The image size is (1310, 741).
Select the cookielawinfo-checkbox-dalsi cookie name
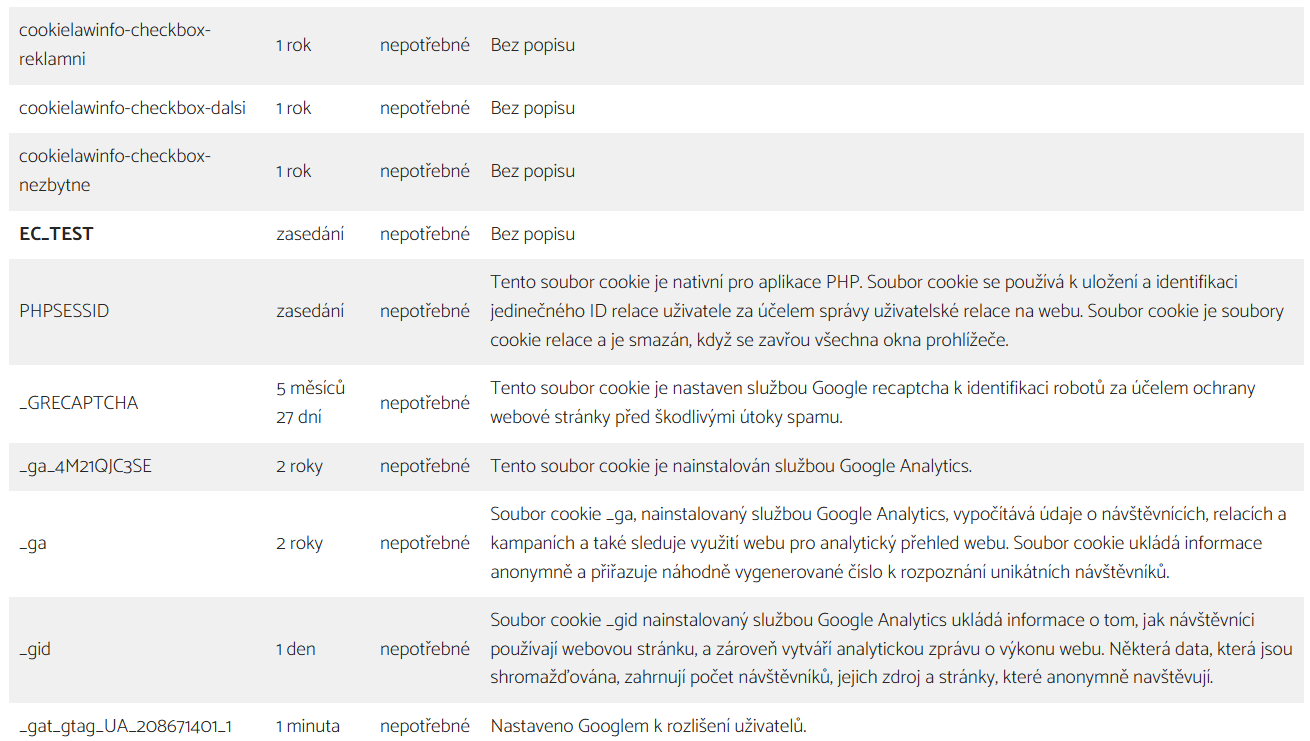(132, 108)
